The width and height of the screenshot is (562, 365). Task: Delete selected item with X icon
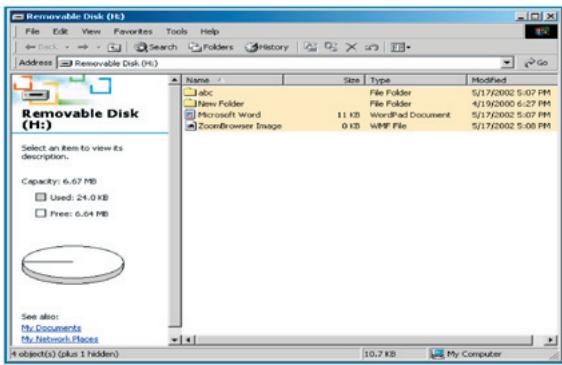point(351,47)
